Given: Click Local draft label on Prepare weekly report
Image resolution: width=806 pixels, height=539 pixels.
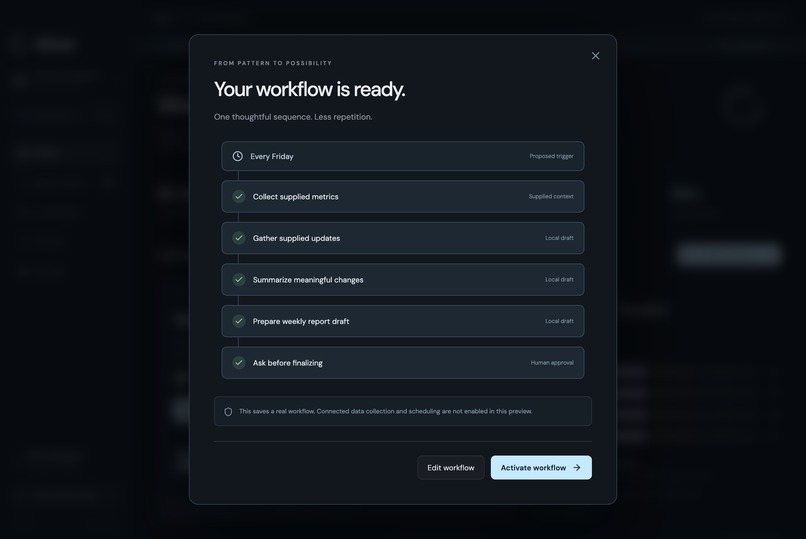Looking at the screenshot, I should (559, 321).
